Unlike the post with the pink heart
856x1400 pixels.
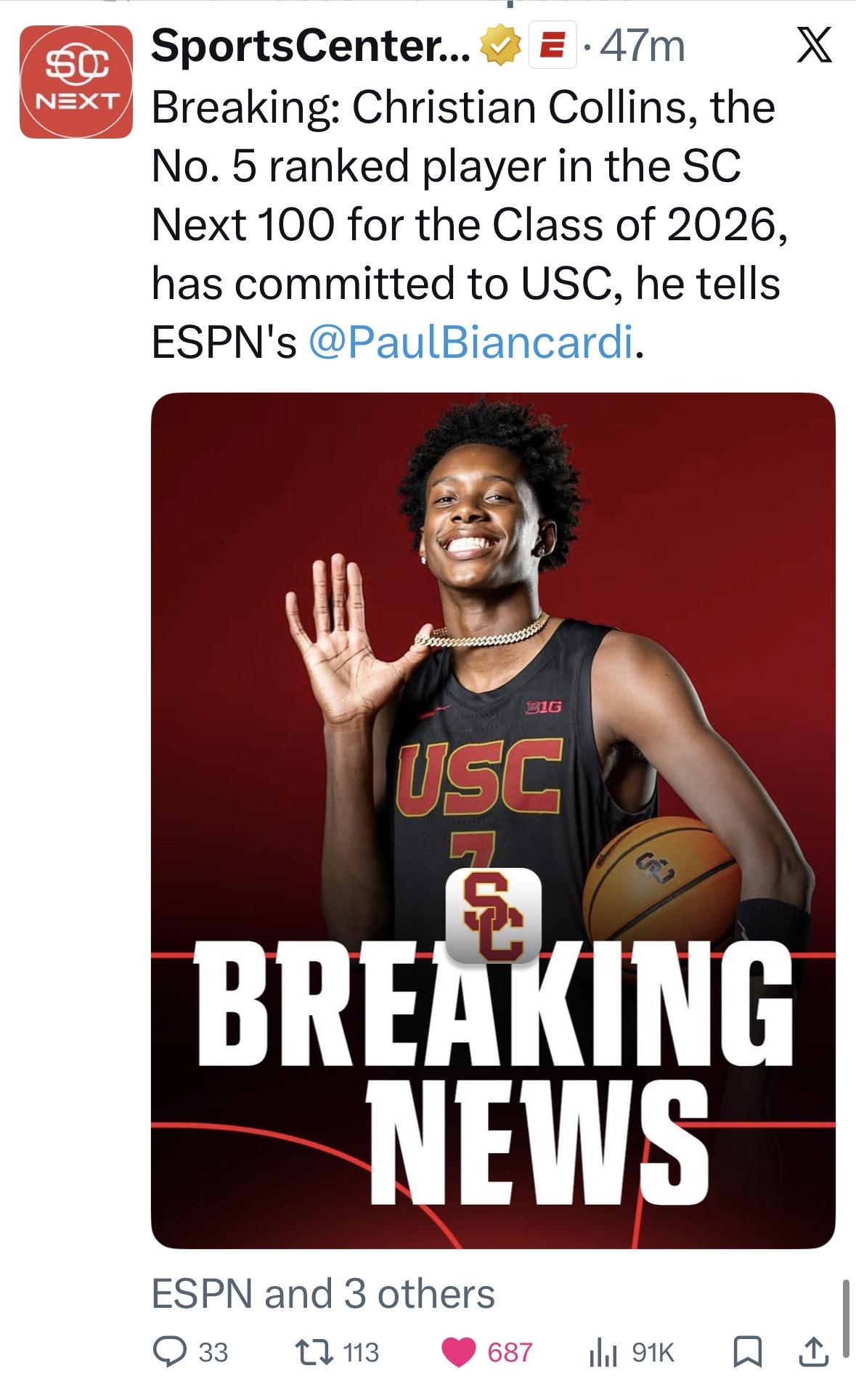coord(459,1351)
